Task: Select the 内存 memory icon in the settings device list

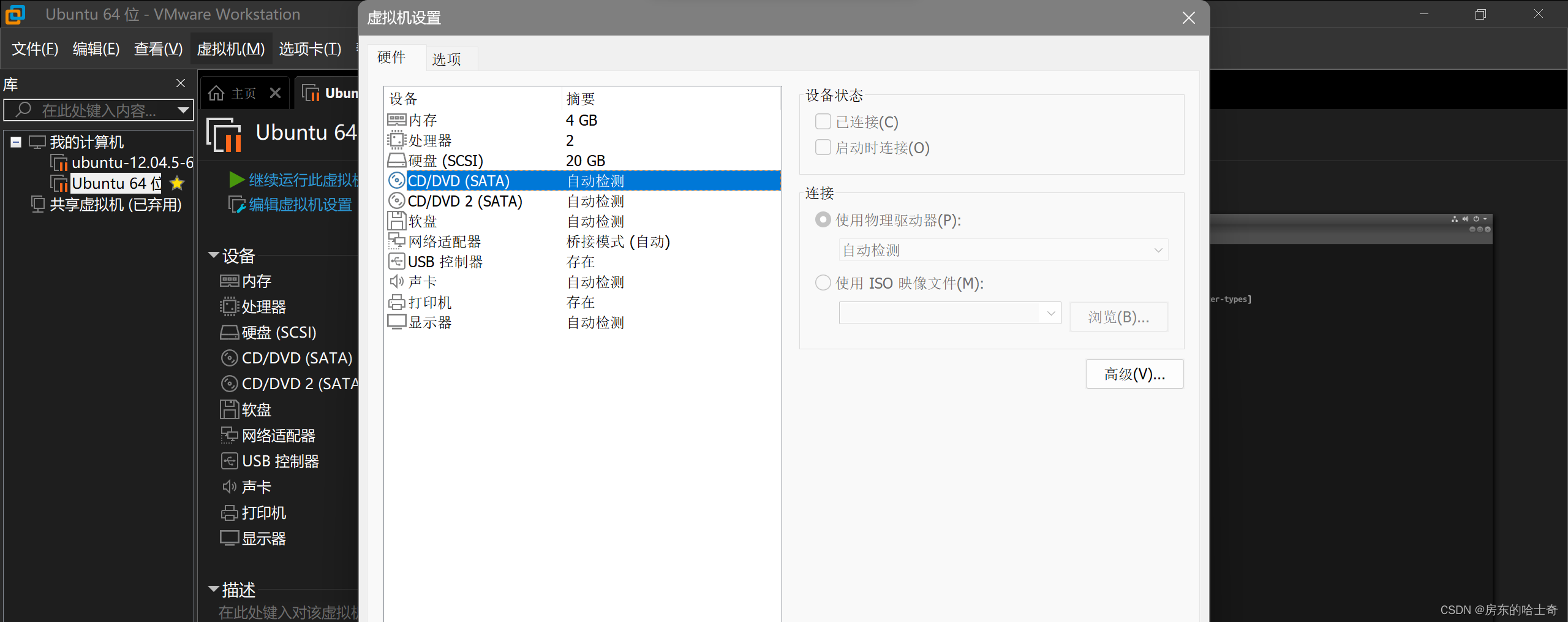Action: [396, 120]
